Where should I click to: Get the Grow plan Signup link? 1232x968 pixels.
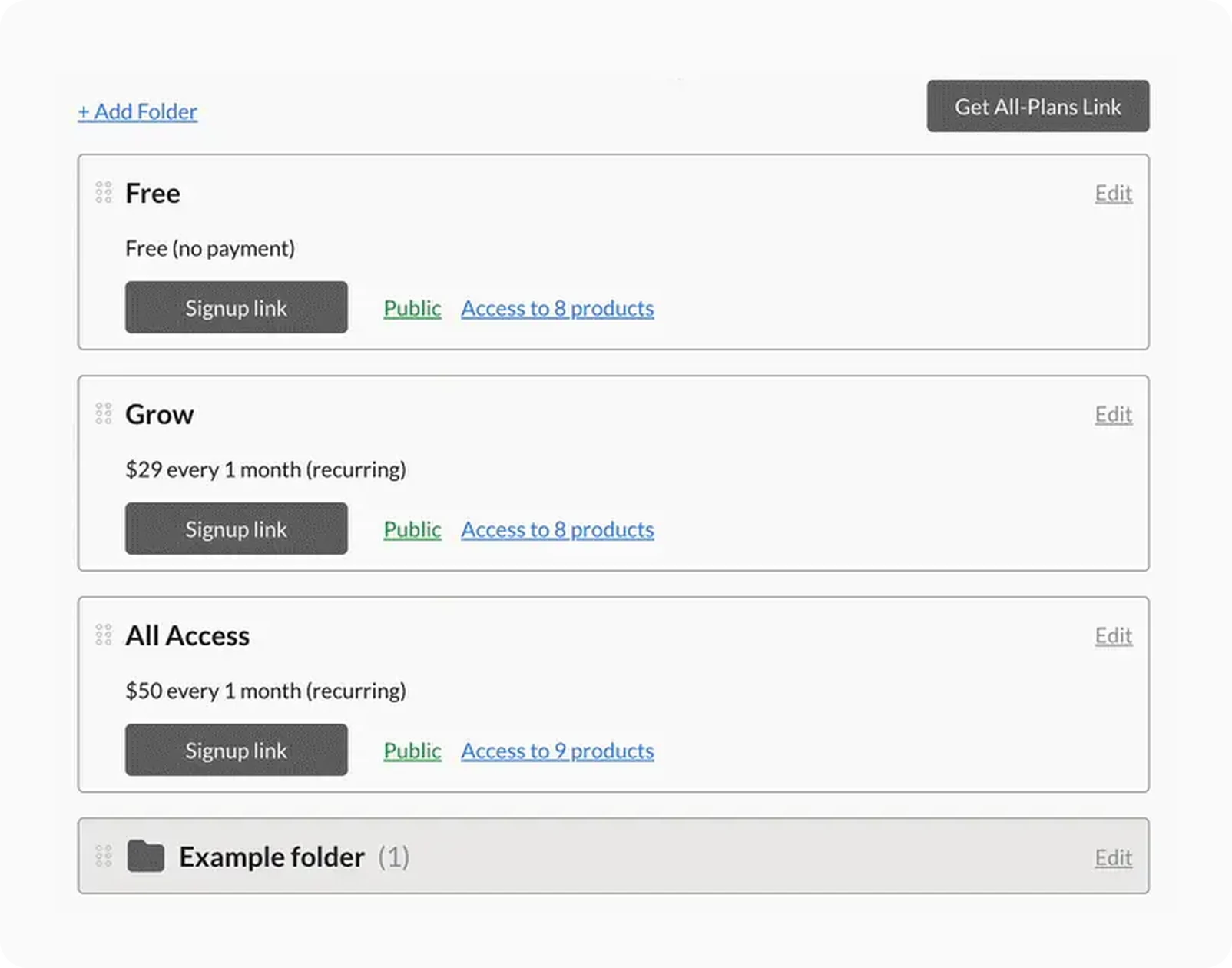click(x=236, y=529)
